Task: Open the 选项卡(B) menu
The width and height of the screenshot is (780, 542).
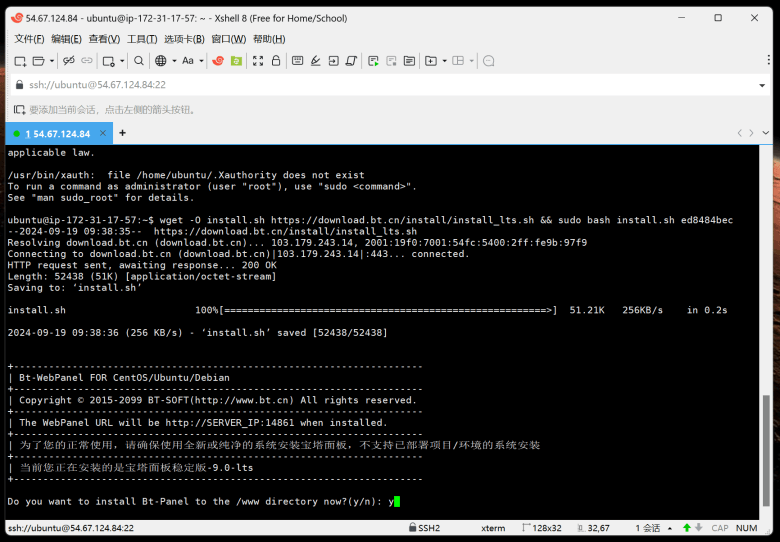Action: 184,39
